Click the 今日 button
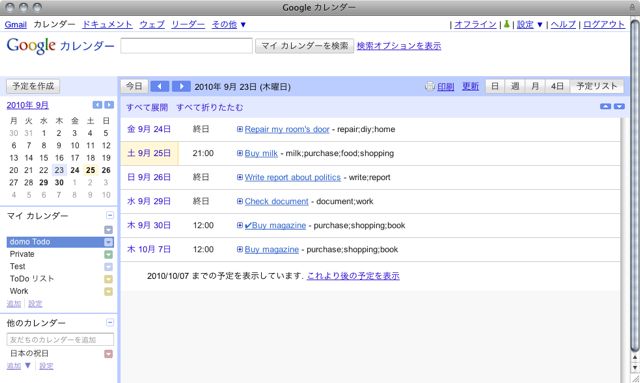Screen dimensions: 640x383 tap(134, 87)
